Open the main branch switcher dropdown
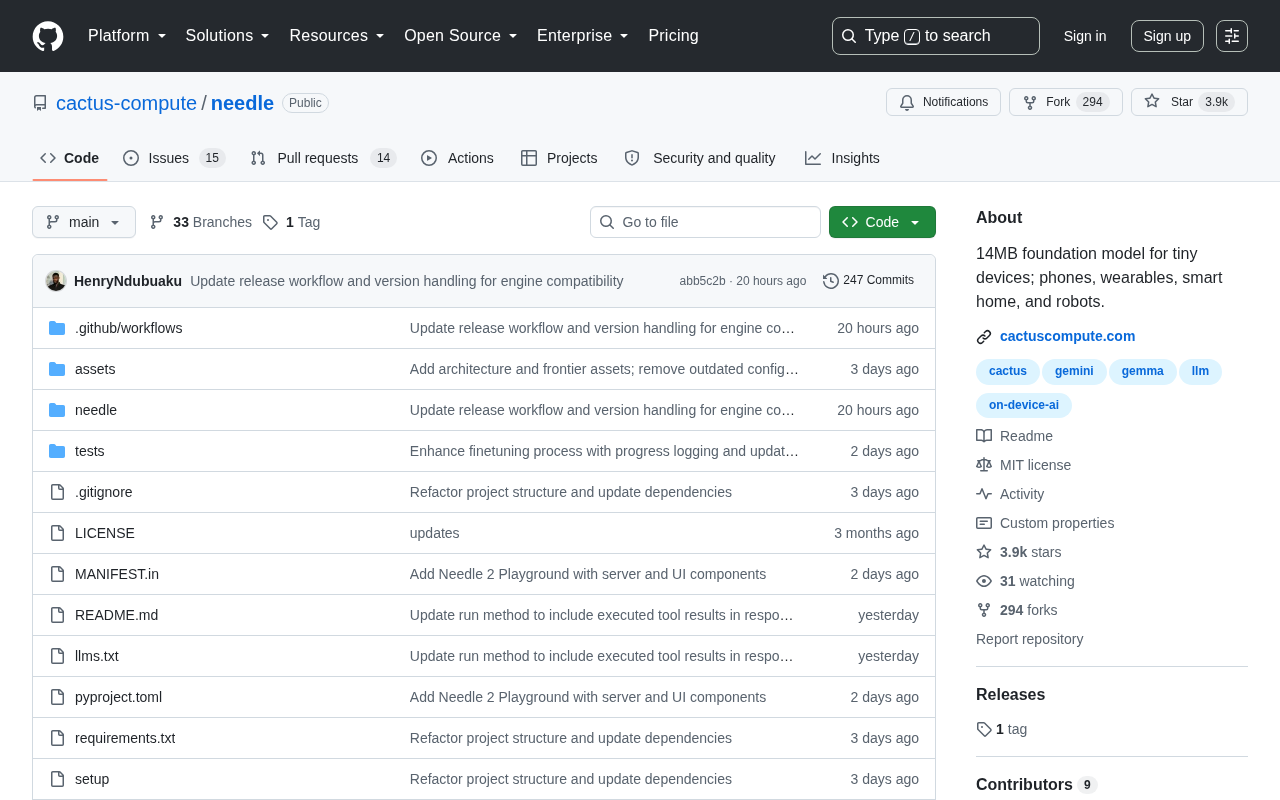 coord(84,222)
